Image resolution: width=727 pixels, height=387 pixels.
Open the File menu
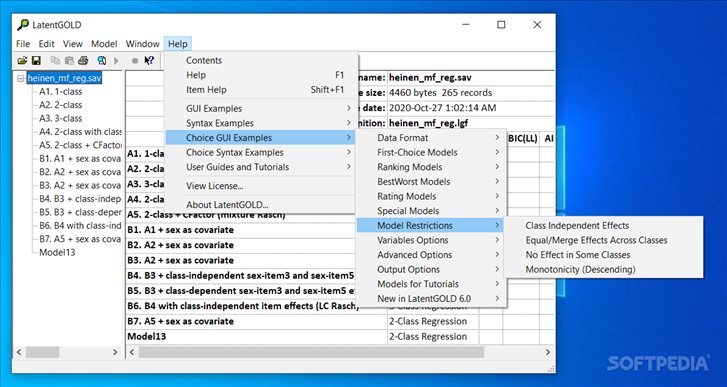pos(23,44)
